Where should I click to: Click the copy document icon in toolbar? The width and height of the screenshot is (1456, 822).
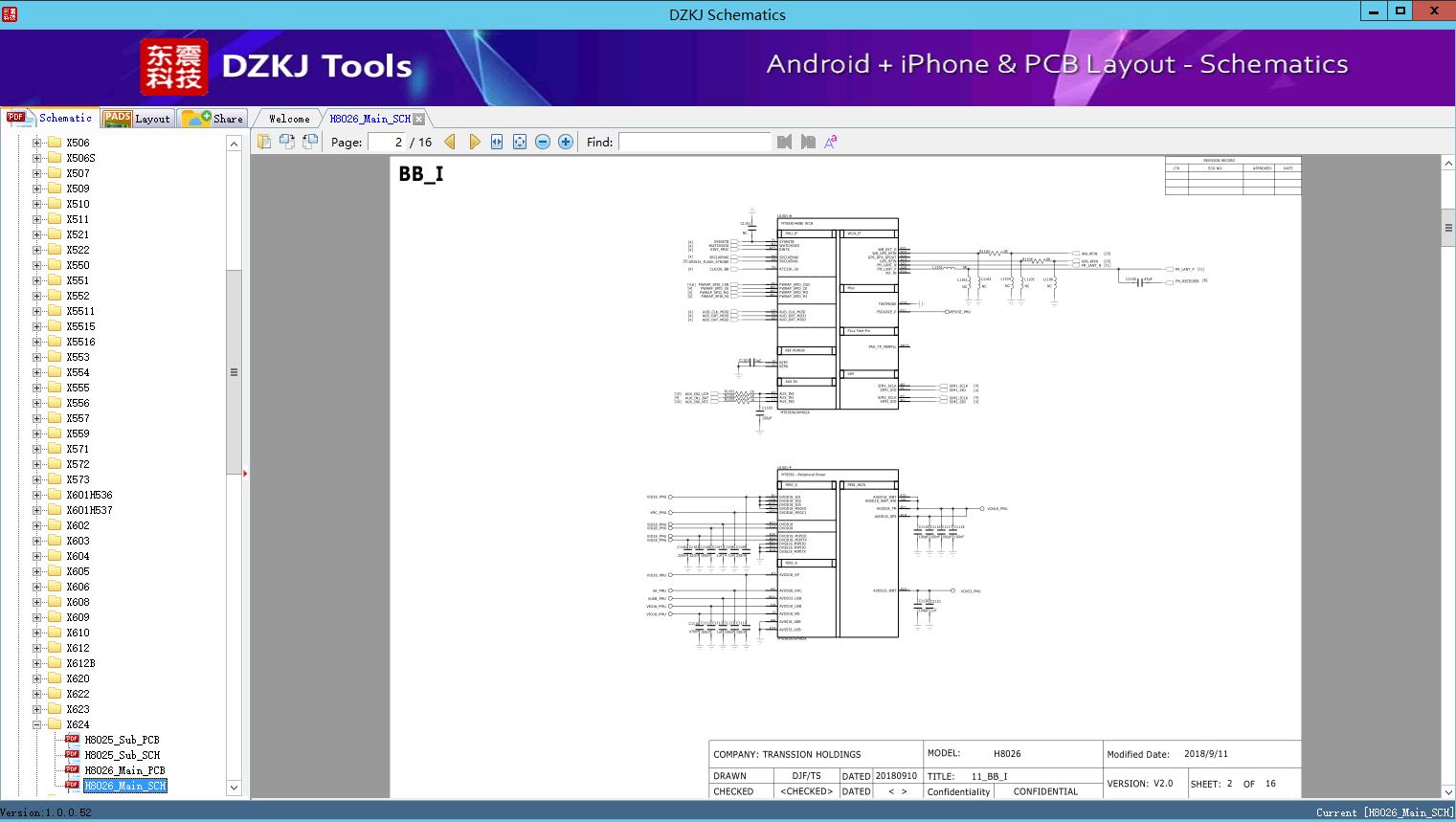point(264,142)
